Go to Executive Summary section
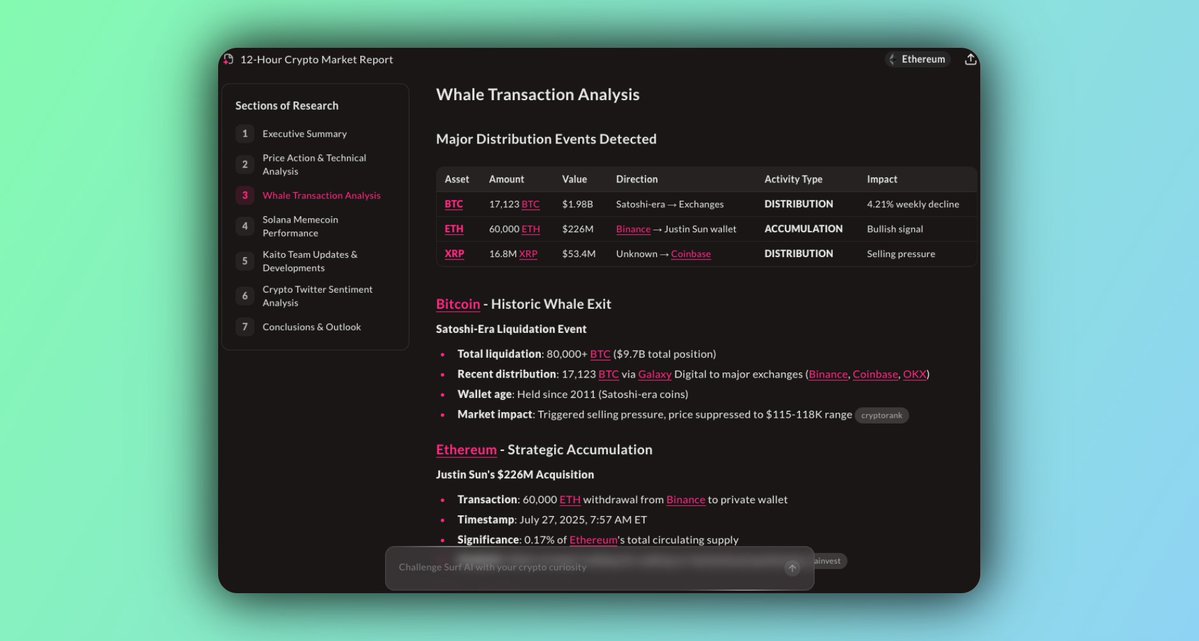Screen dimensions: 1199x641 pyautogui.click(x=304, y=134)
